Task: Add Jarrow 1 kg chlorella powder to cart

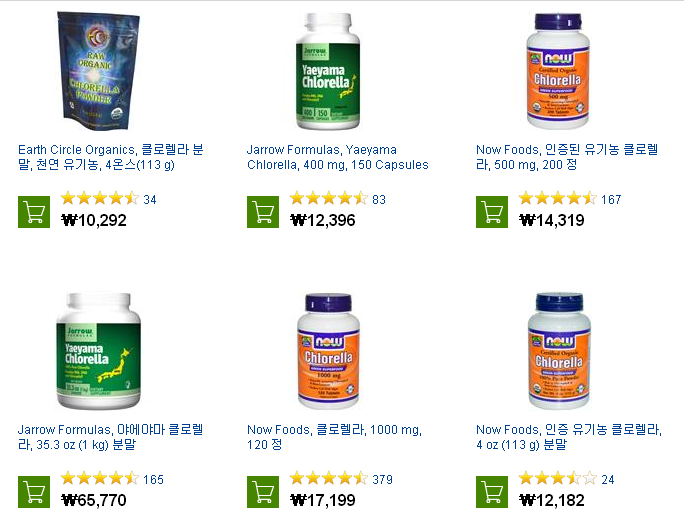Action: (34, 492)
